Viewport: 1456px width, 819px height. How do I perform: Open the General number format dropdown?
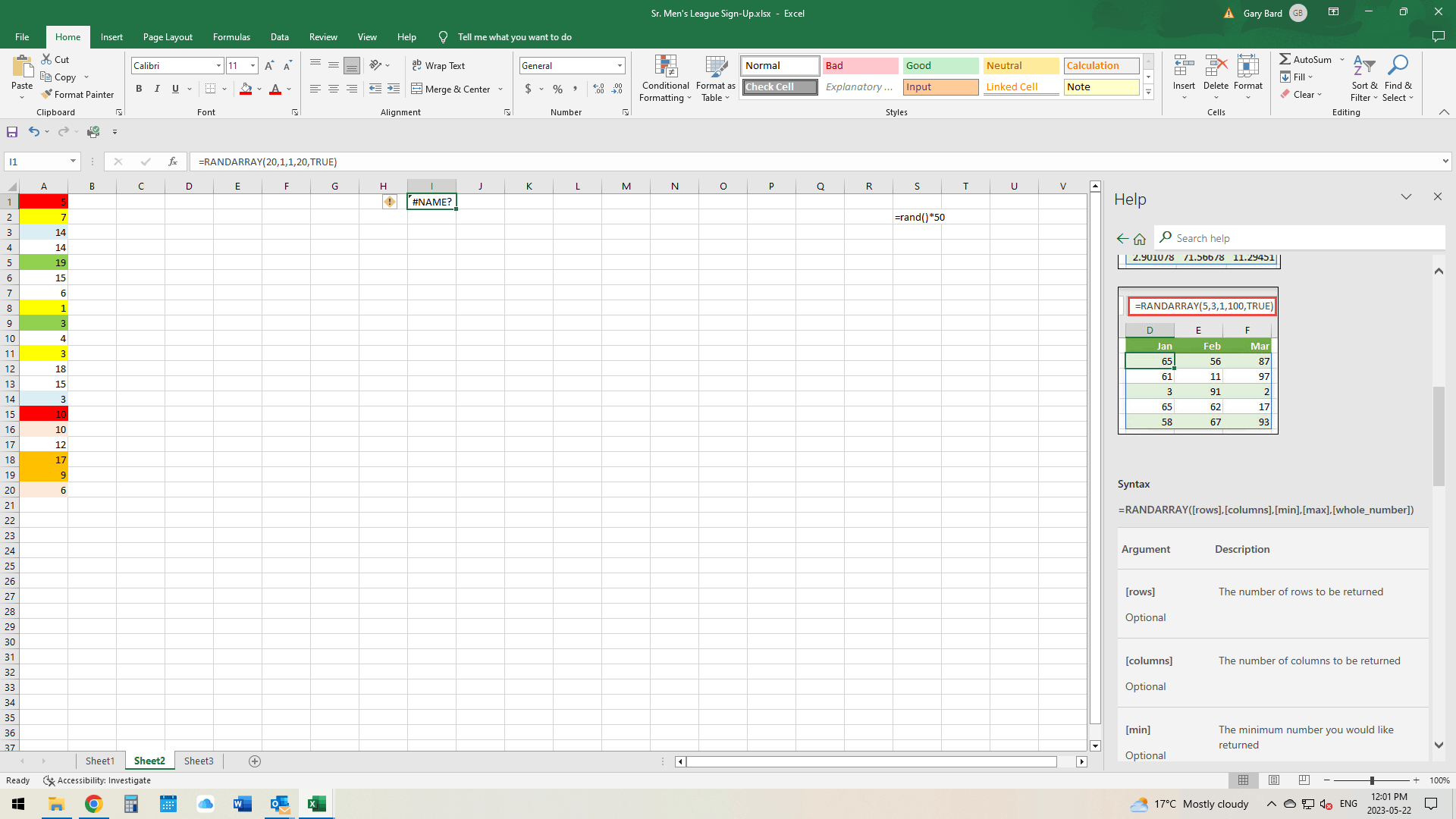620,66
